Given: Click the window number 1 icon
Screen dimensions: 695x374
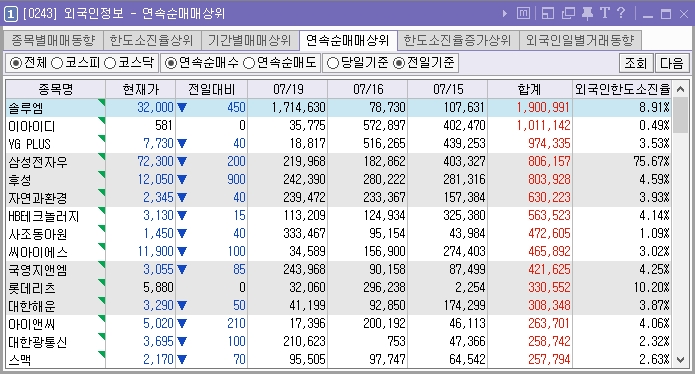Looking at the screenshot, I should 11,14.
